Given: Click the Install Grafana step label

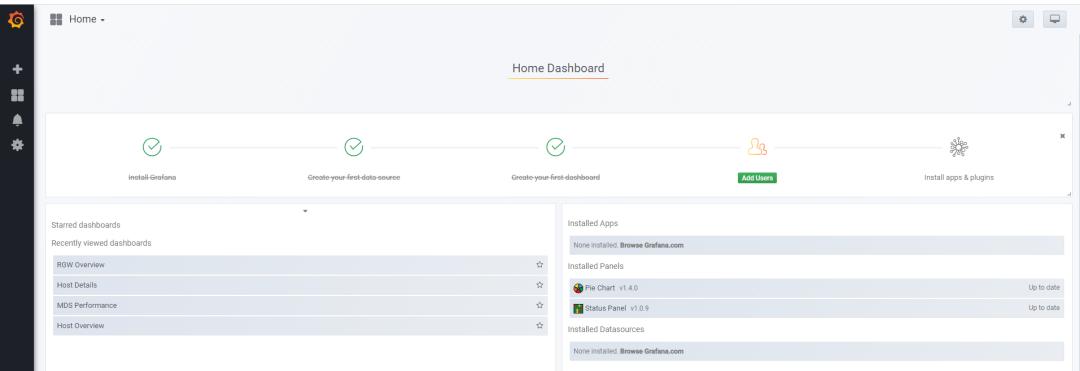Looking at the screenshot, I should [152, 178].
